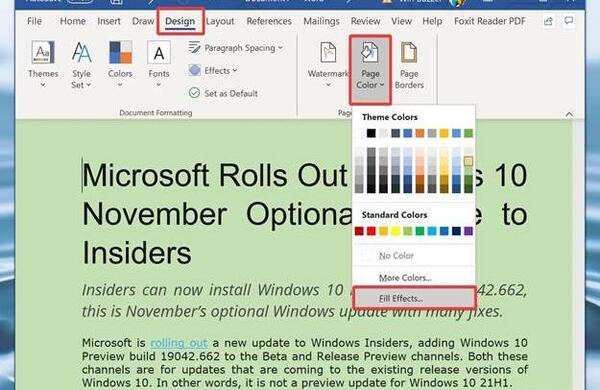Pick the dark blue standard color
Image resolution: width=600 pixels, height=390 pixels.
tap(456, 231)
